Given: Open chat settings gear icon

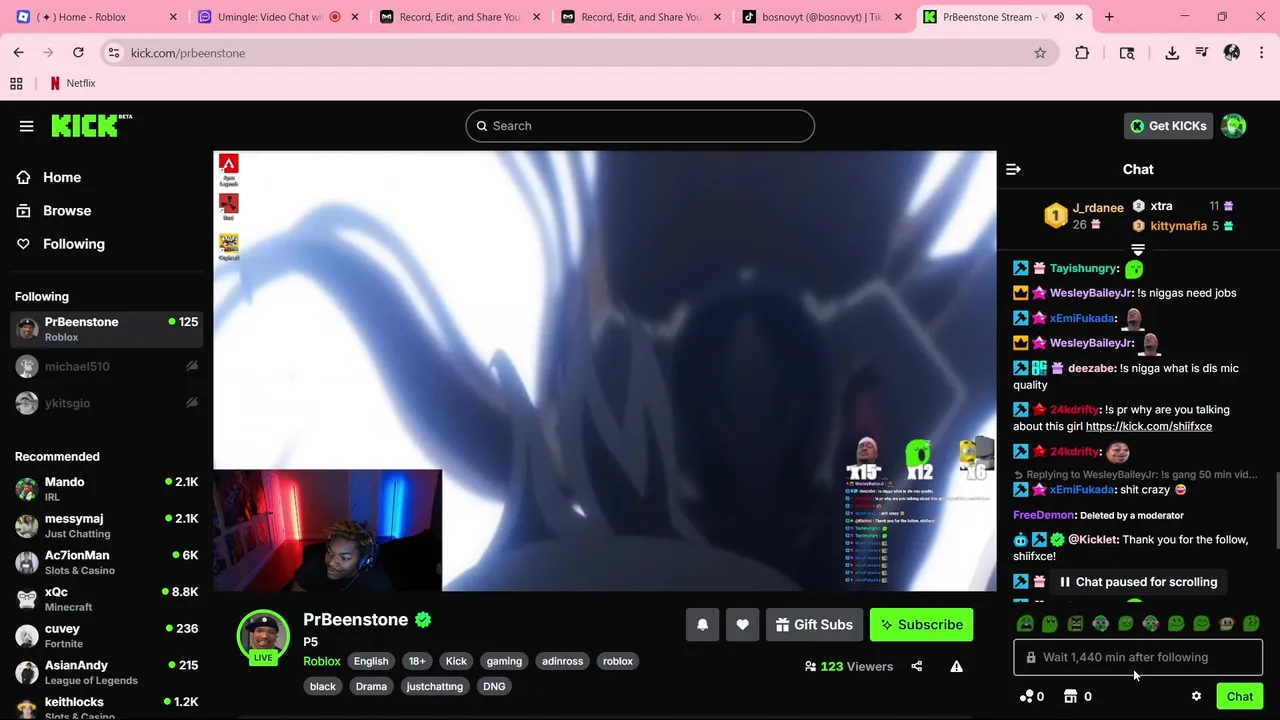Looking at the screenshot, I should (x=1196, y=697).
